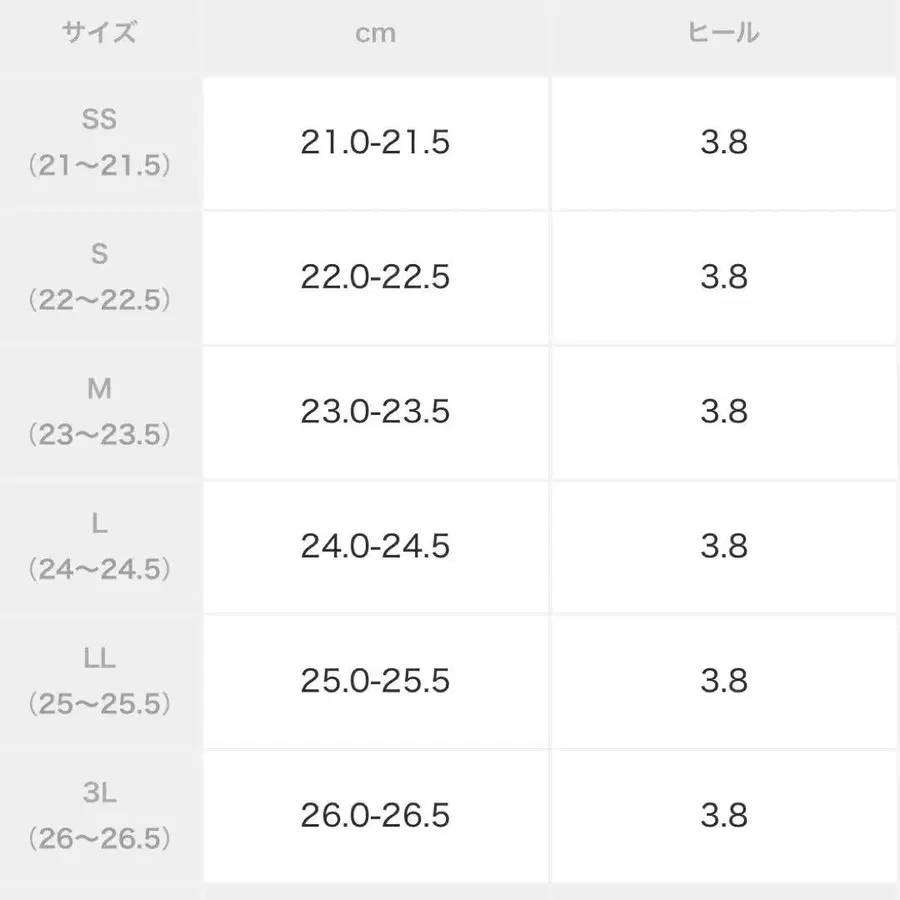The width and height of the screenshot is (900, 900).
Task: Select the S (22～22.5) size label
Action: point(99,277)
